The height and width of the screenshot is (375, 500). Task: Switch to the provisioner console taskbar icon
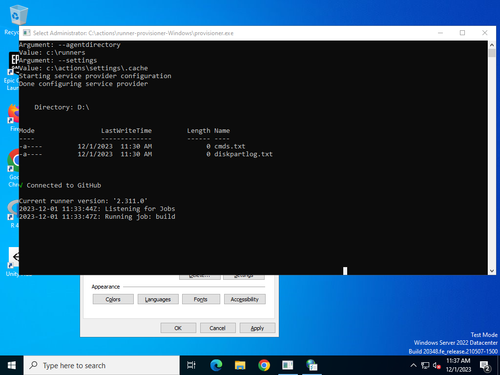tap(288, 365)
